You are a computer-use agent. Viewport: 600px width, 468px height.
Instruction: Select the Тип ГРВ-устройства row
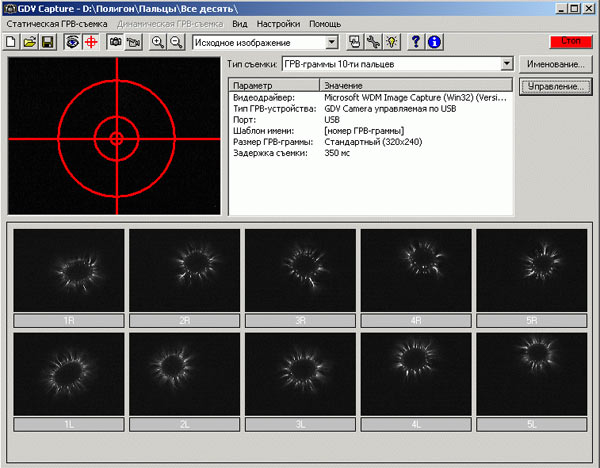click(x=370, y=109)
